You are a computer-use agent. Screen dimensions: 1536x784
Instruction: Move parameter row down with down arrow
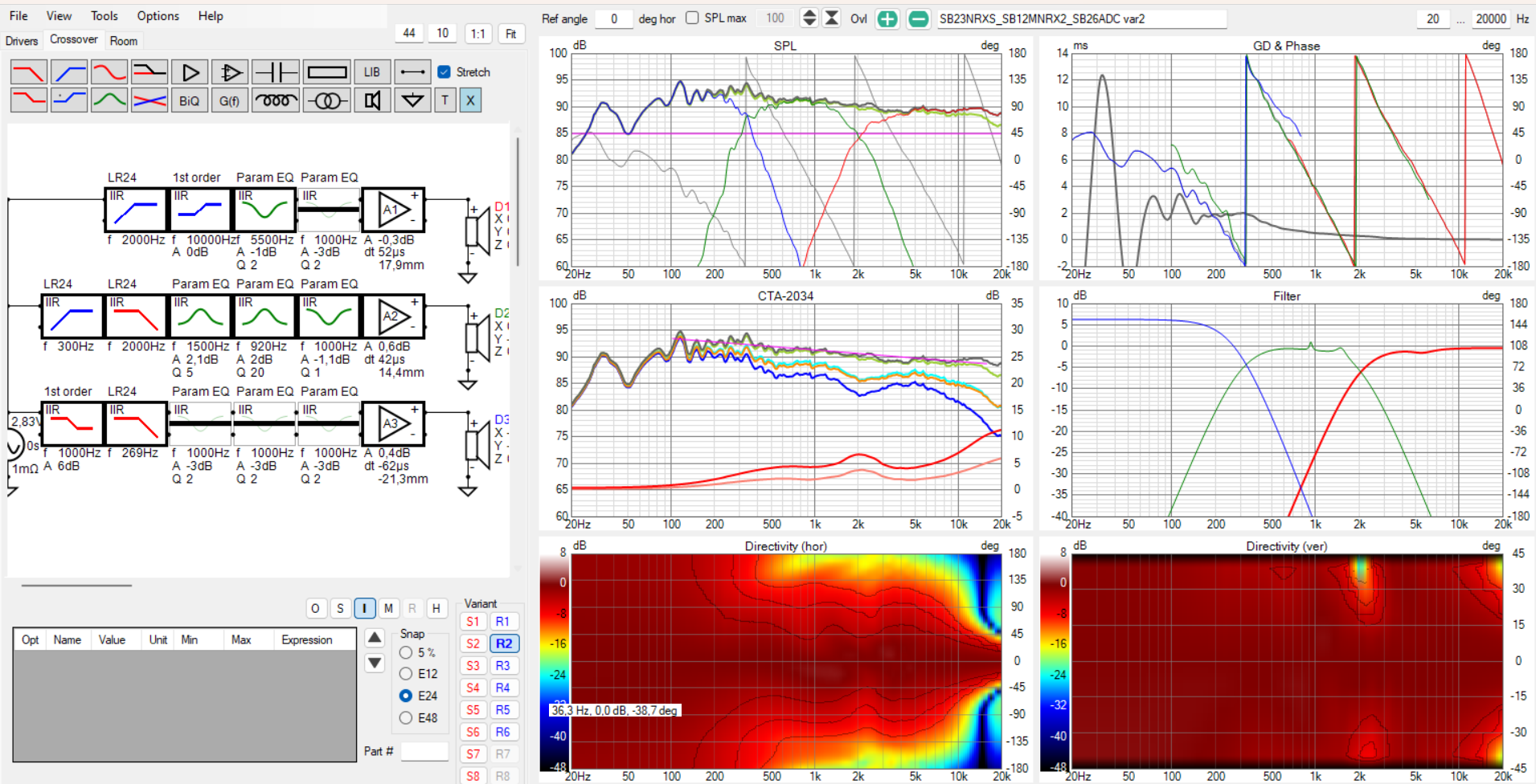(375, 664)
